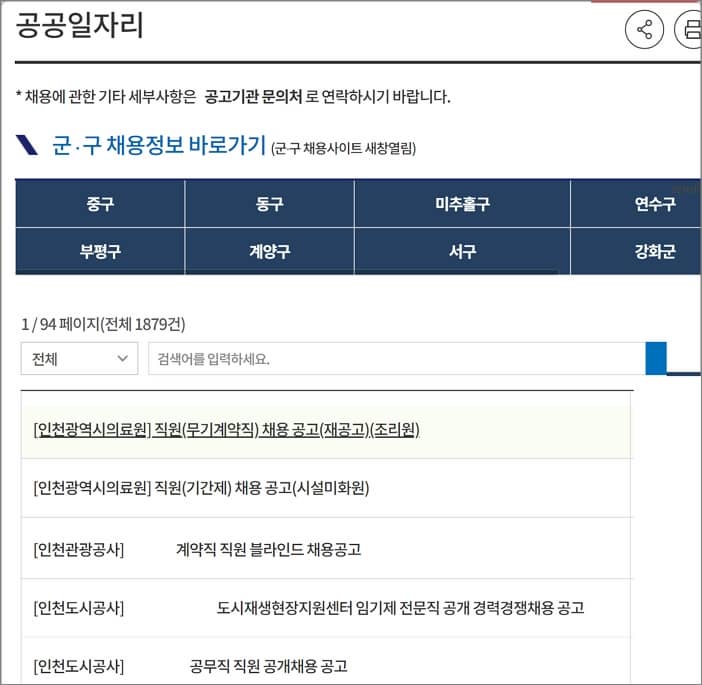The width and height of the screenshot is (702, 685).
Task: Click the 1 / 94 페이지 count text
Action: coord(103,324)
